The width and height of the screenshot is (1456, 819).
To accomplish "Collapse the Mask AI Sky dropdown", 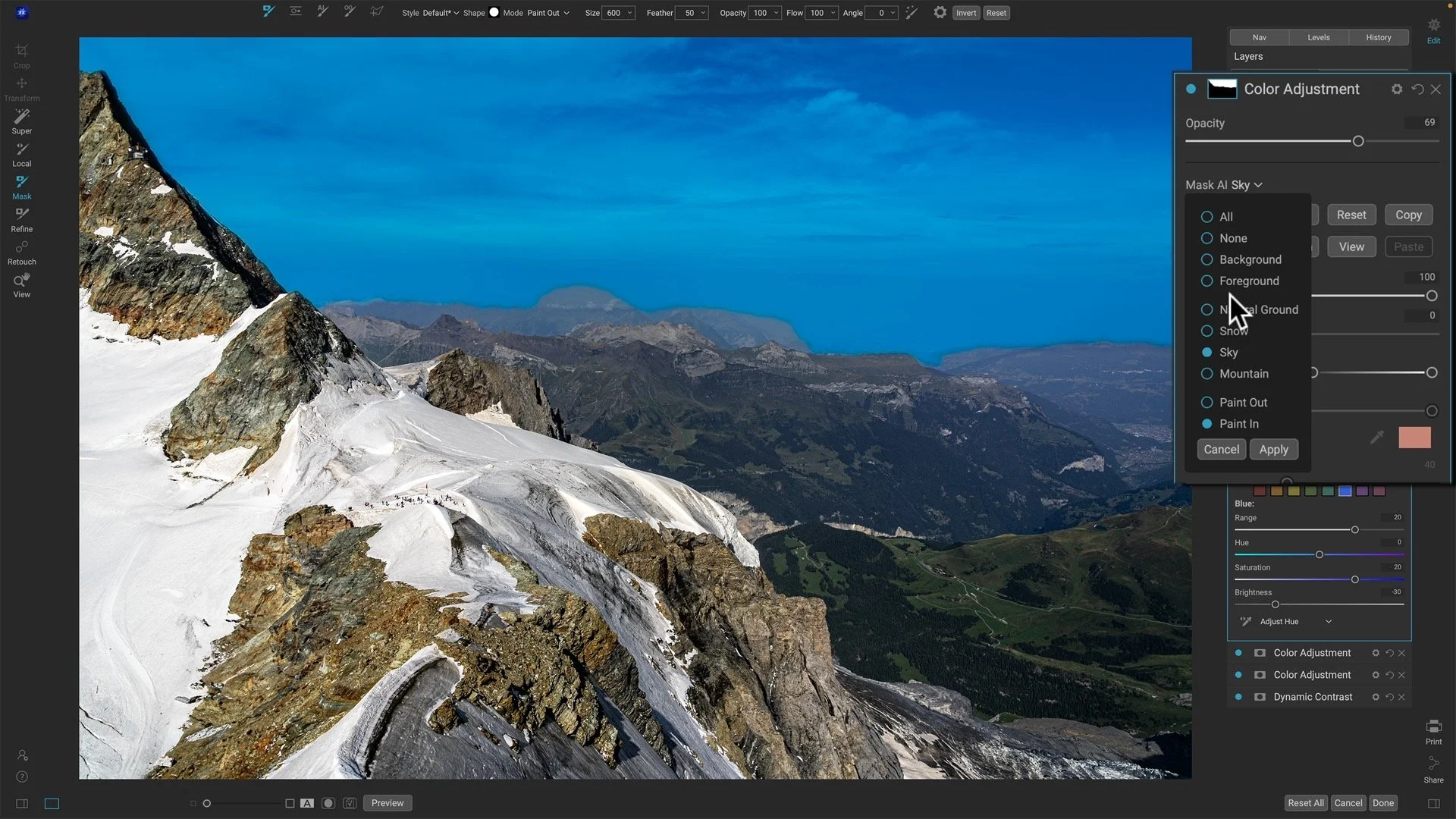I will 1224,185.
